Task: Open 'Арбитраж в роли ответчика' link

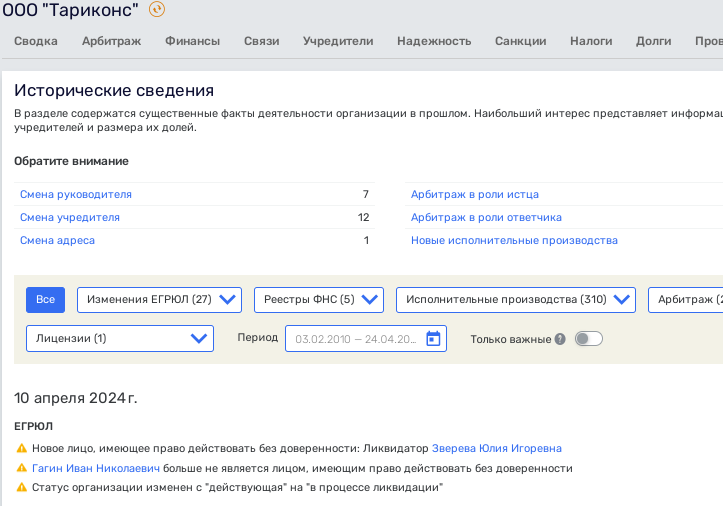Action: pyautogui.click(x=486, y=217)
